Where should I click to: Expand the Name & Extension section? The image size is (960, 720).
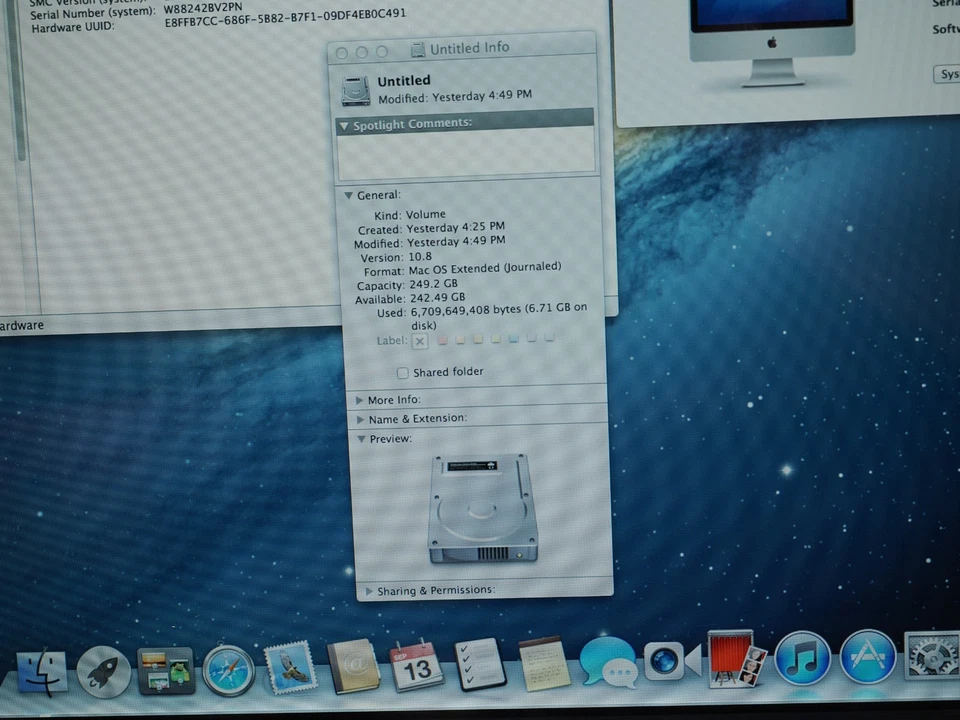[x=360, y=419]
